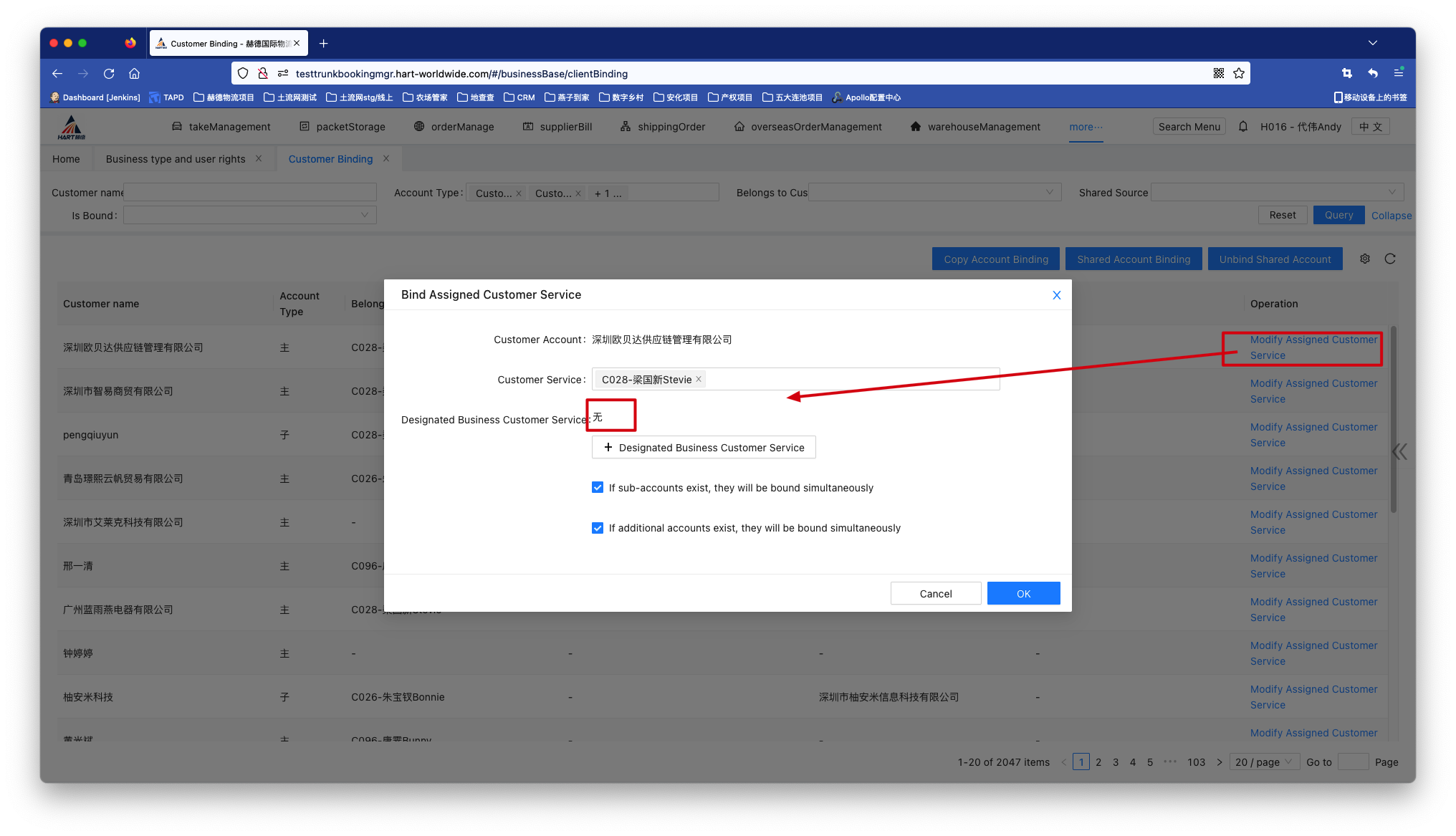
Task: Click the table settings gear icon
Action: [x=1364, y=259]
